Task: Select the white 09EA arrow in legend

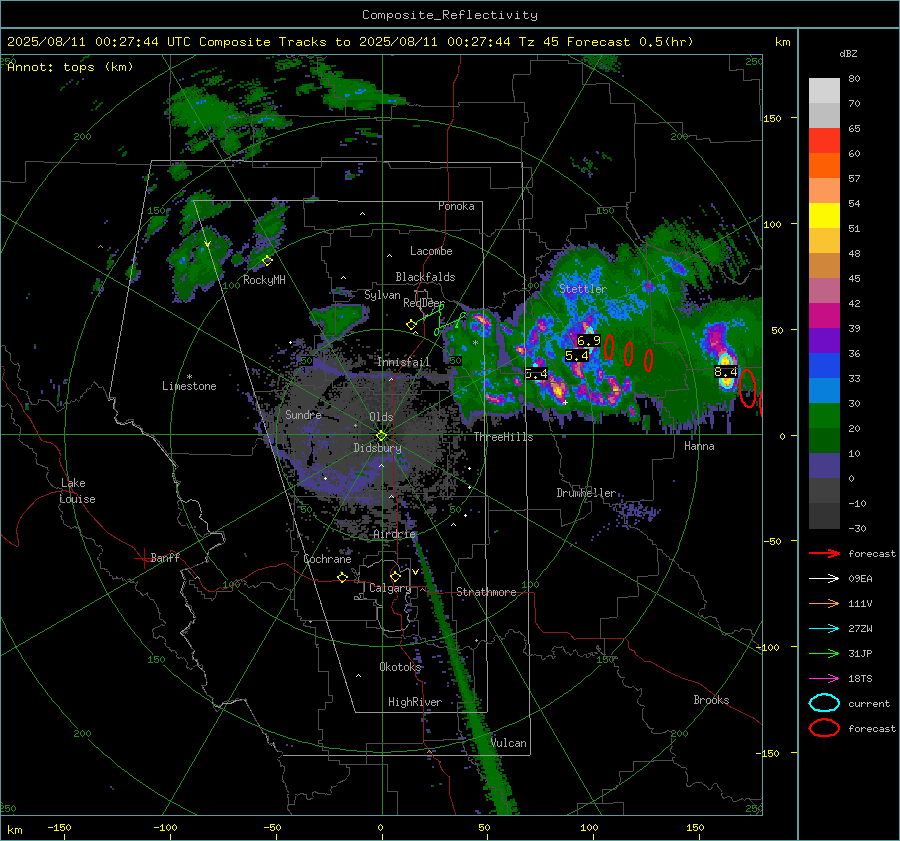Action: click(824, 579)
